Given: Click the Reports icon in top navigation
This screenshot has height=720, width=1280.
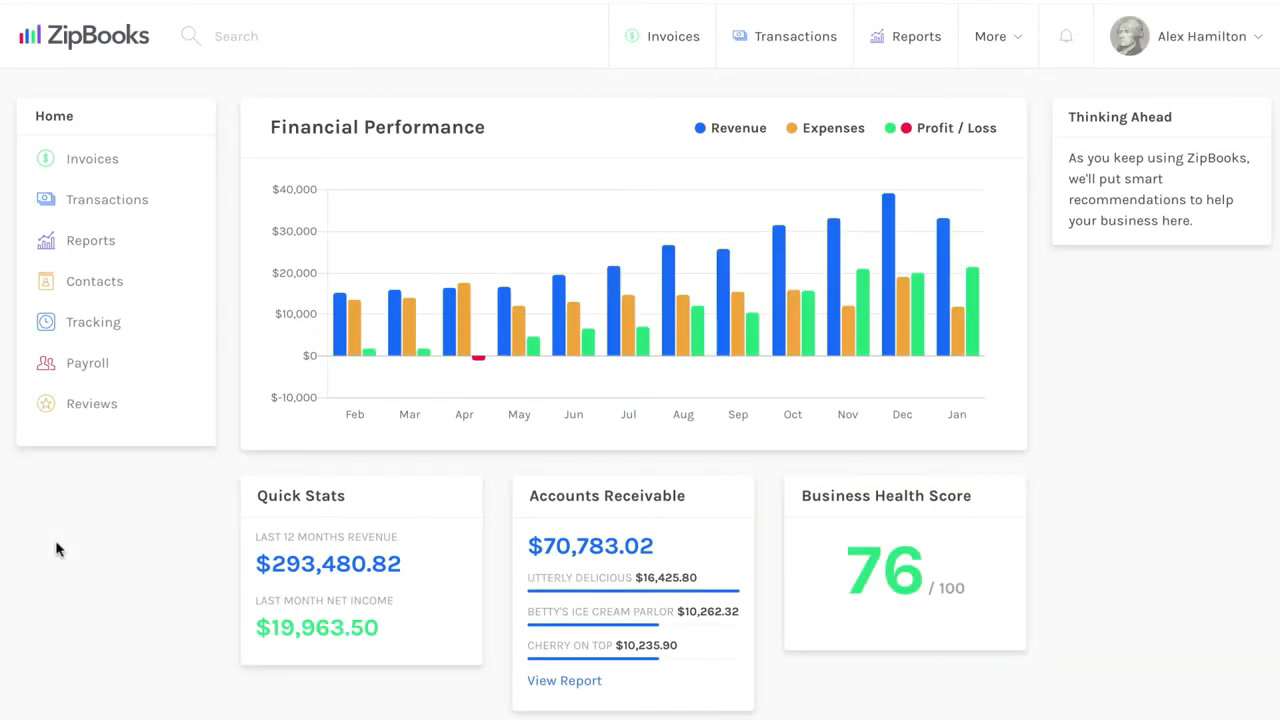Looking at the screenshot, I should (x=877, y=36).
